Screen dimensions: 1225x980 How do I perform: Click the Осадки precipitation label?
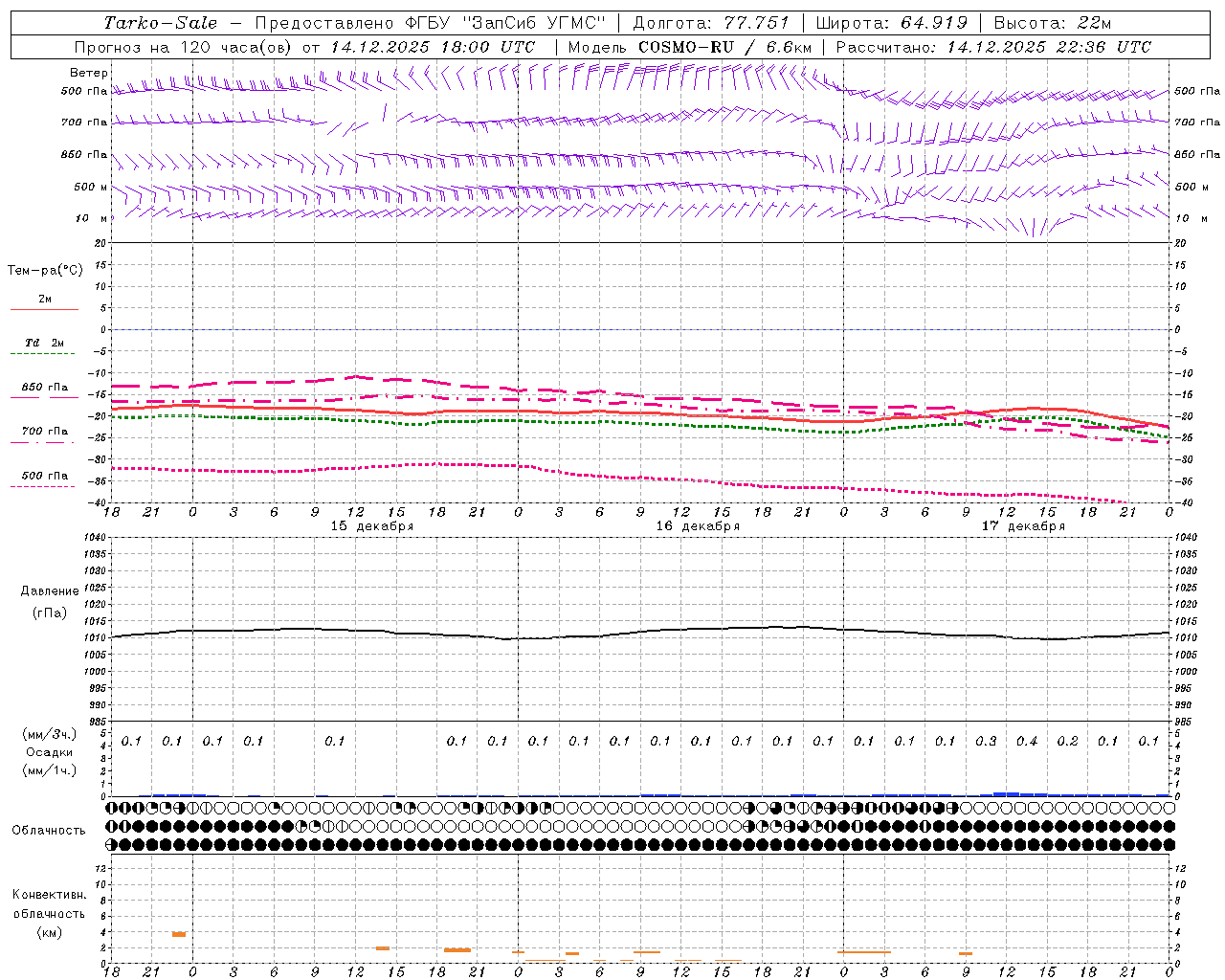[x=50, y=752]
